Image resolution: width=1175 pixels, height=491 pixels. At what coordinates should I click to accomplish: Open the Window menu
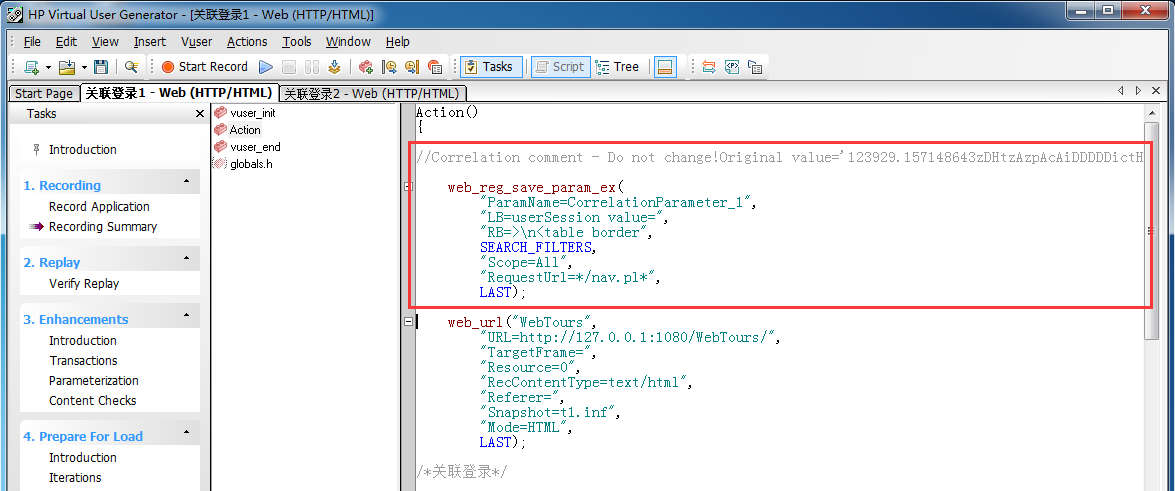(x=348, y=42)
